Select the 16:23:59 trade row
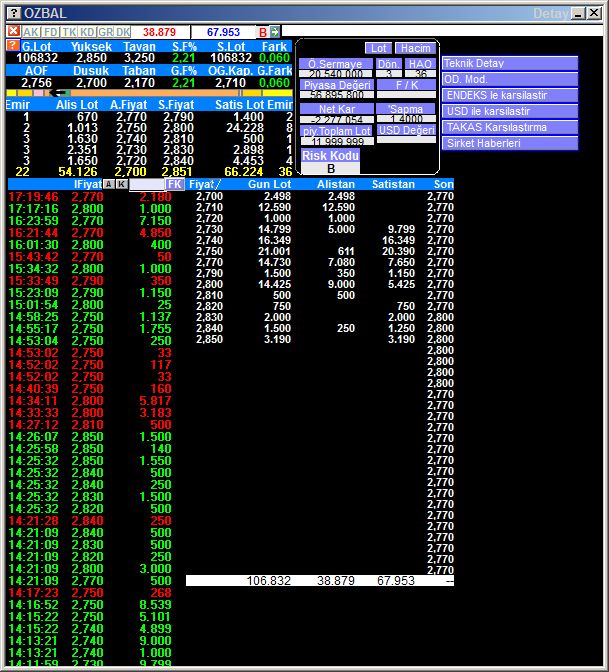The width and height of the screenshot is (609, 672). click(90, 221)
